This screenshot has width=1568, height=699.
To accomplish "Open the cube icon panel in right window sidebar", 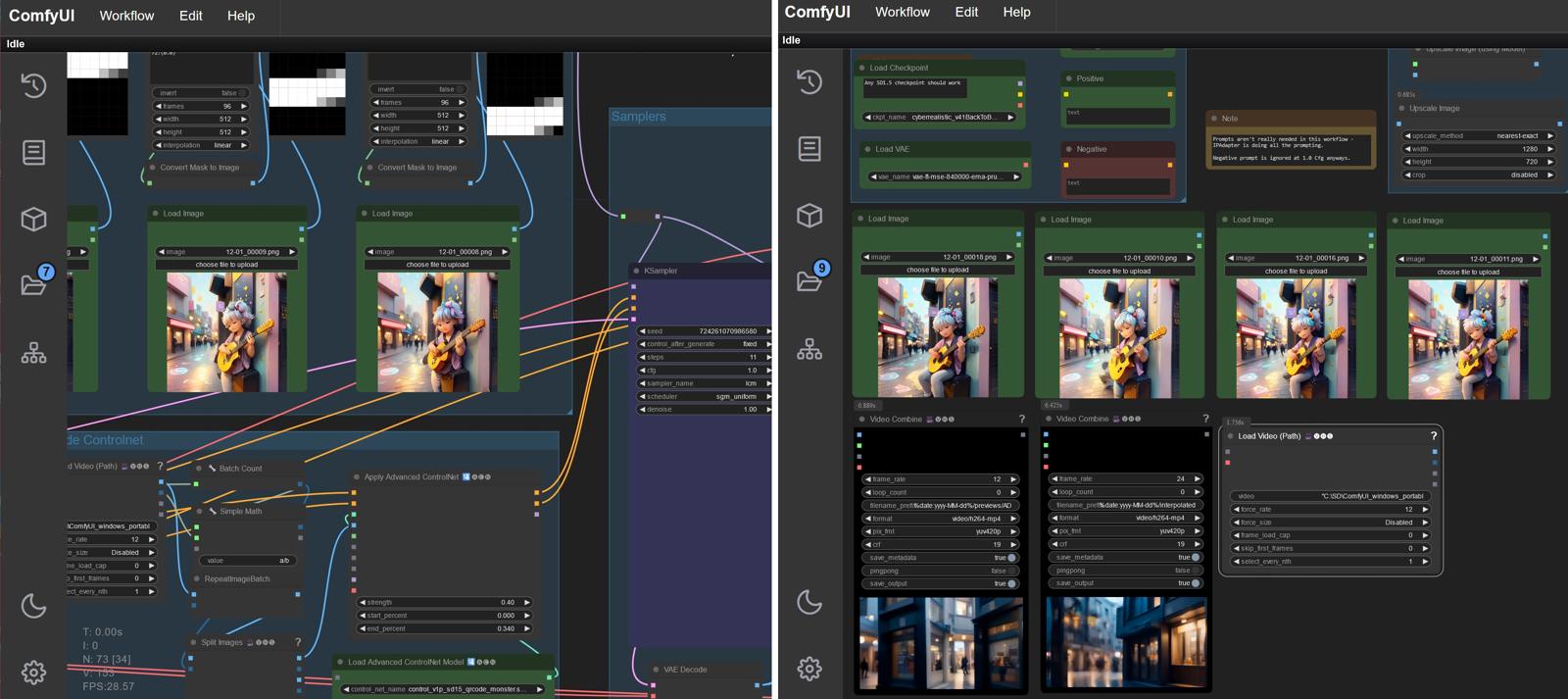I will point(809,215).
